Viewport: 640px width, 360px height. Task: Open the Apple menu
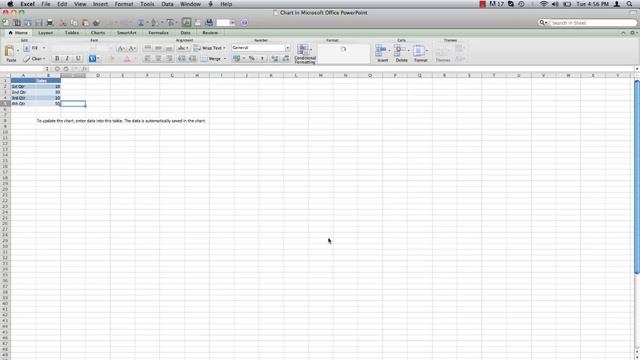tap(10, 4)
